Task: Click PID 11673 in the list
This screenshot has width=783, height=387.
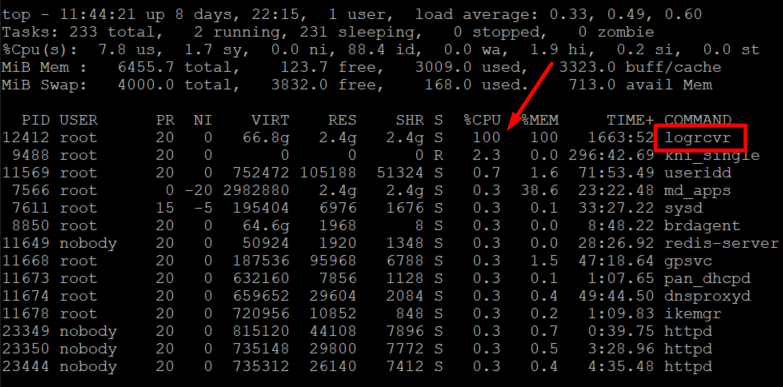Action: pos(26,279)
